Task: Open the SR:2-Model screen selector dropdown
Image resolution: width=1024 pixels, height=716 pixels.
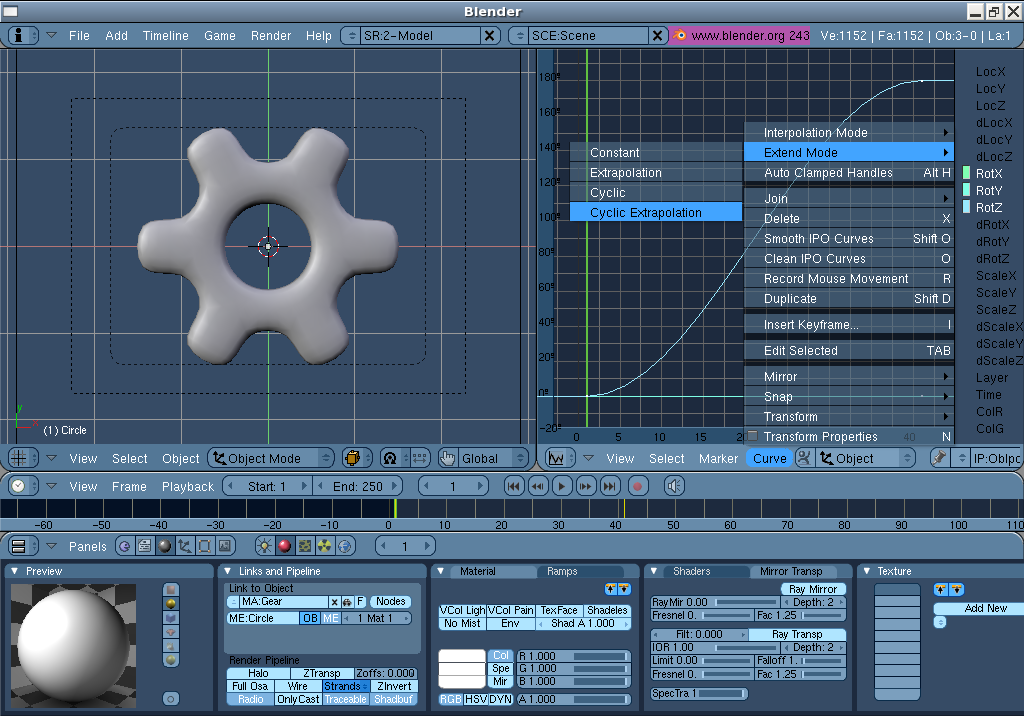Action: (351, 35)
